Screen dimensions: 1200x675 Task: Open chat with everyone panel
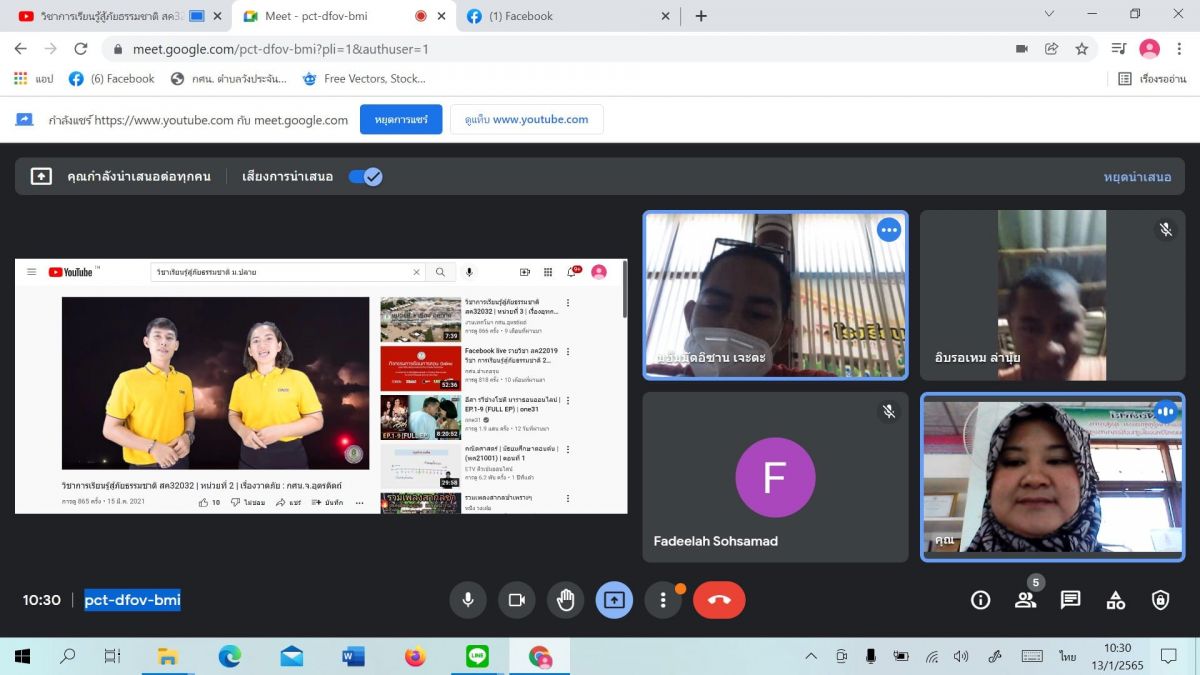1070,600
